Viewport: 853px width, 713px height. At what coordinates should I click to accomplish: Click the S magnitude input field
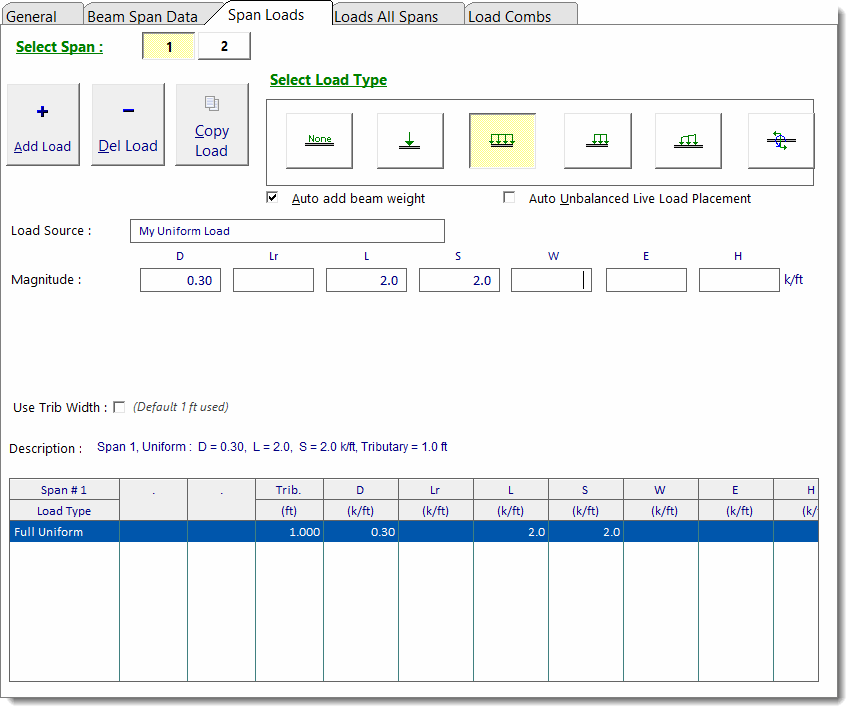[x=459, y=280]
